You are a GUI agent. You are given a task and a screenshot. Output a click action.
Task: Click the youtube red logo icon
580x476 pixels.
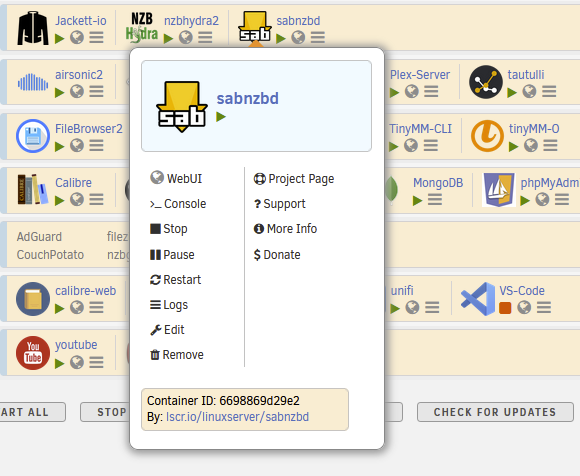(33, 353)
